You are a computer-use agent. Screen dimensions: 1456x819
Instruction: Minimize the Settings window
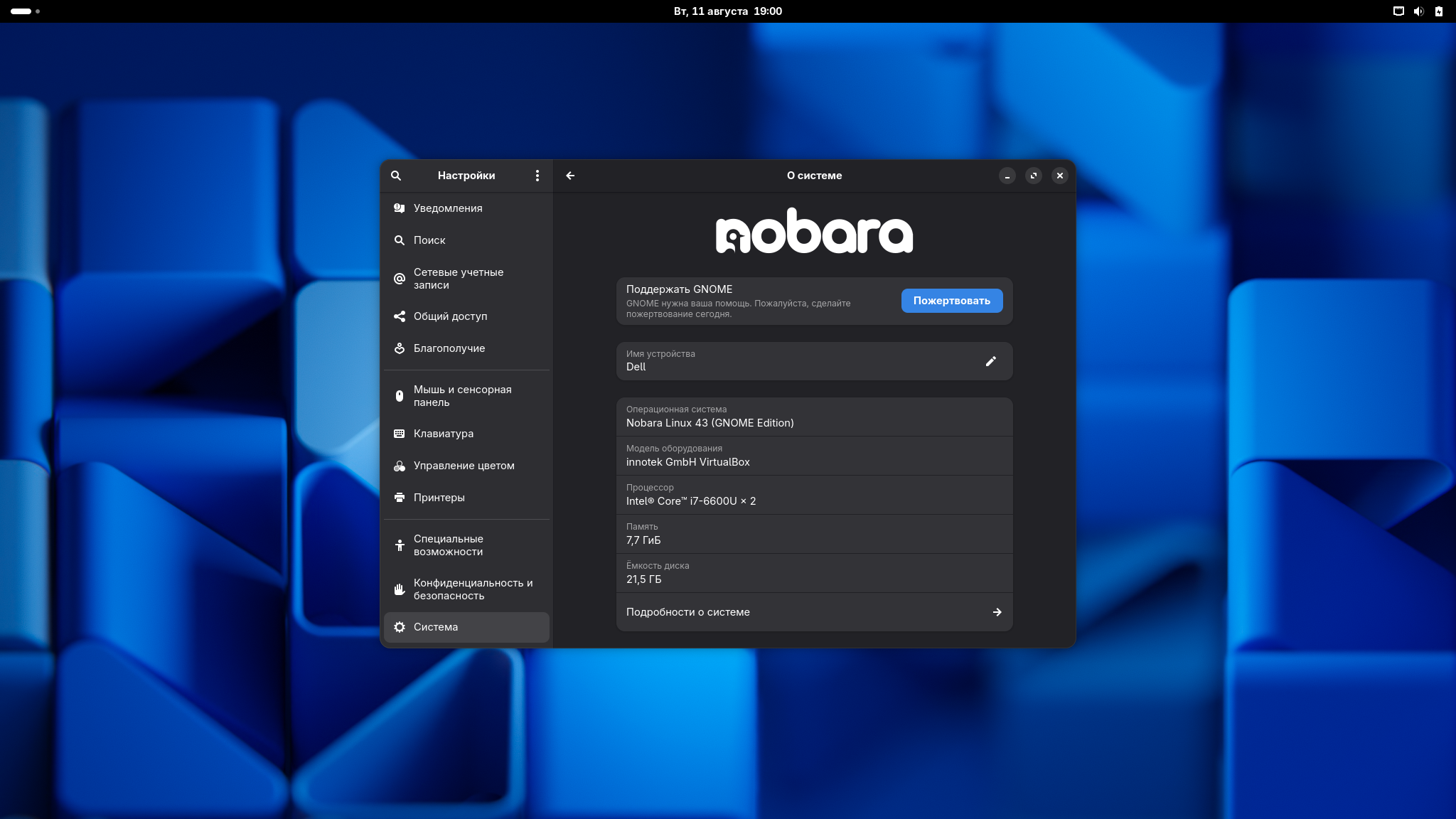pyautogui.click(x=1007, y=176)
